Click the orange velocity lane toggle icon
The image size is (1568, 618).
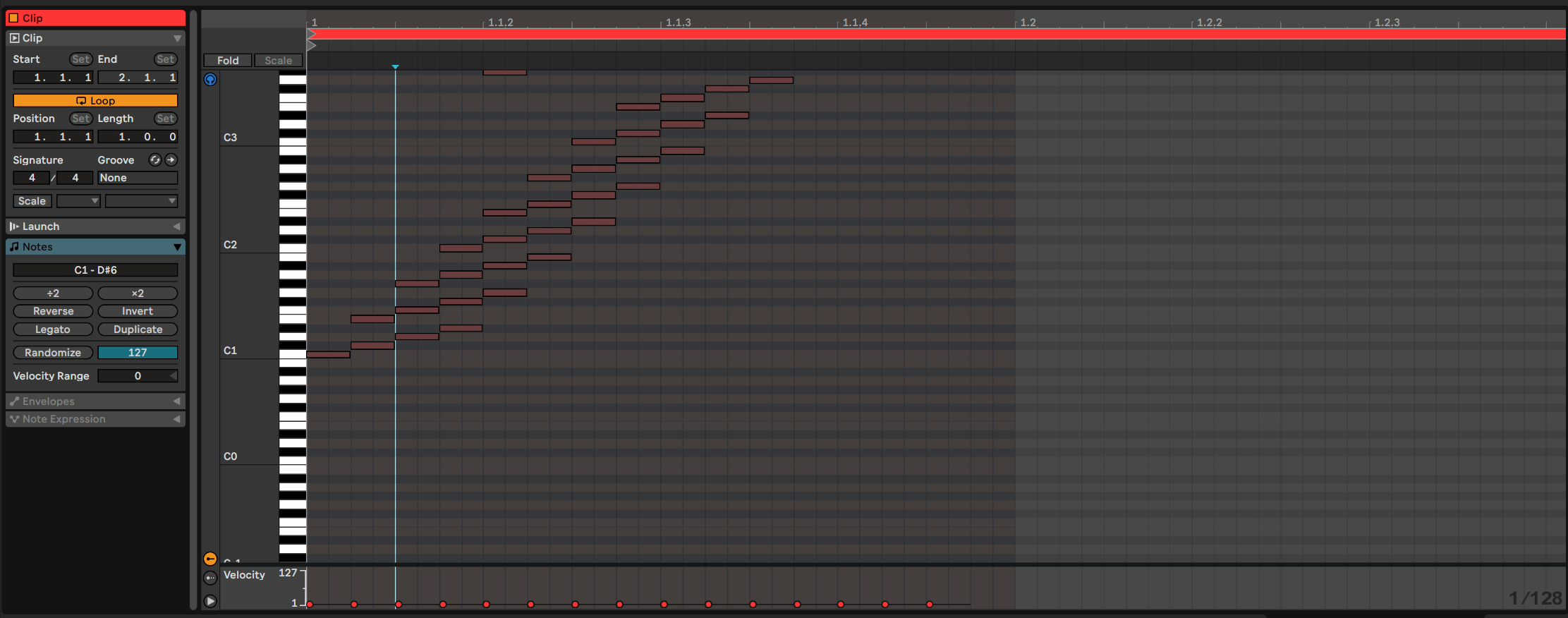click(x=210, y=559)
